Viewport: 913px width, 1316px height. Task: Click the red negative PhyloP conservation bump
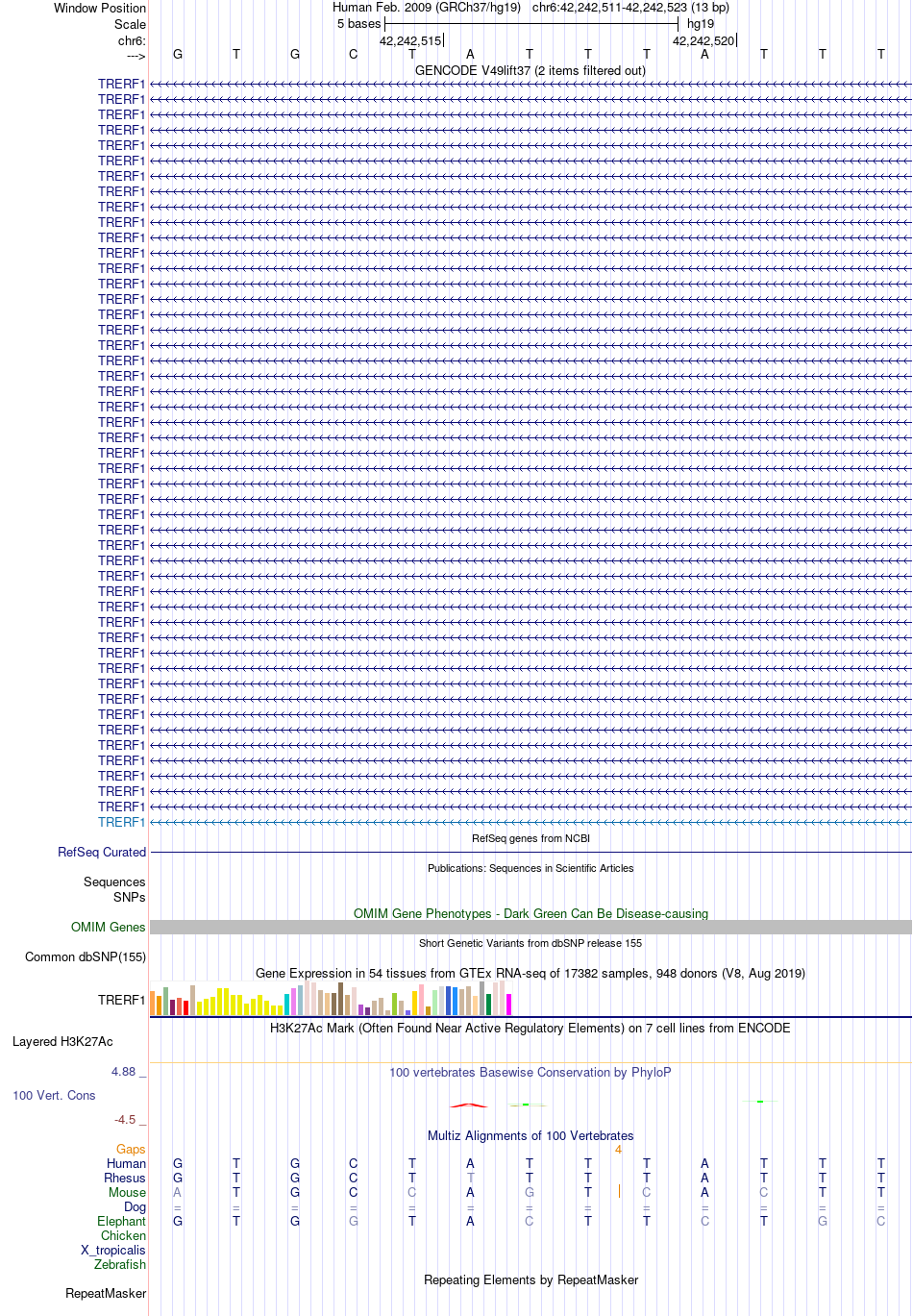468,1105
